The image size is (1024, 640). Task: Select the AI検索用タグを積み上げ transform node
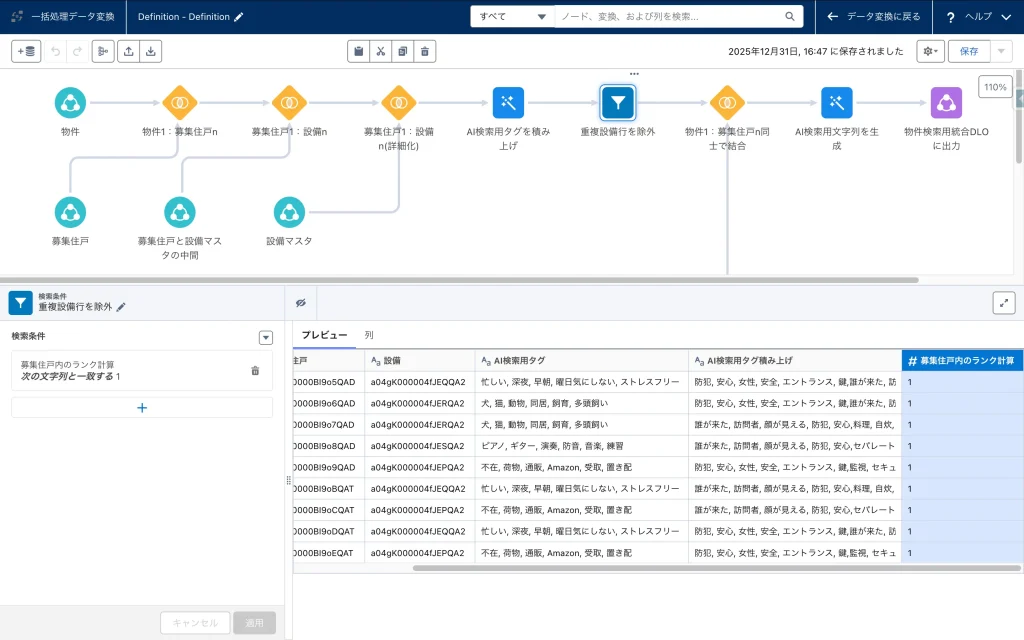tap(508, 102)
